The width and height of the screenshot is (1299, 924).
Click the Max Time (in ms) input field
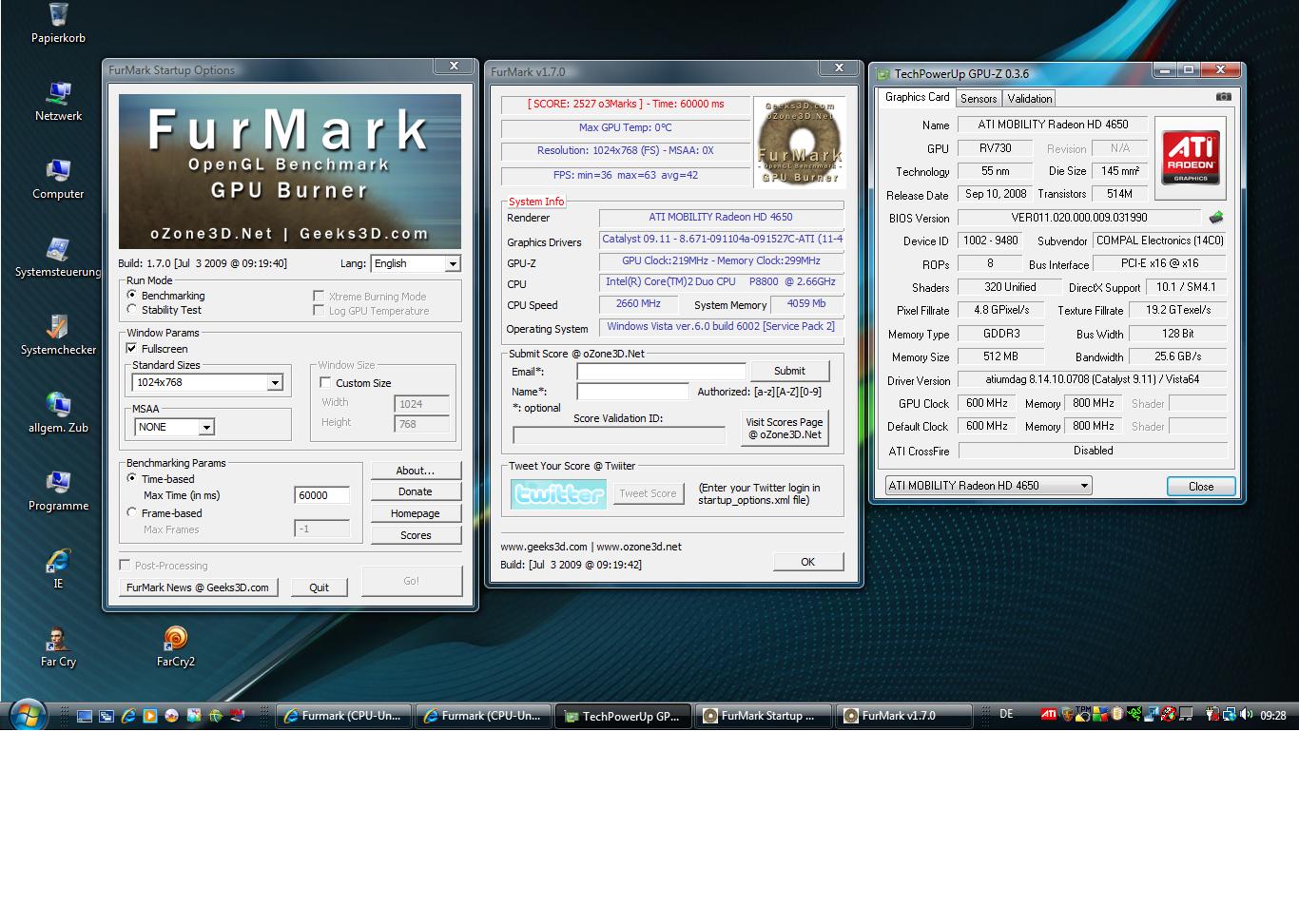click(322, 495)
